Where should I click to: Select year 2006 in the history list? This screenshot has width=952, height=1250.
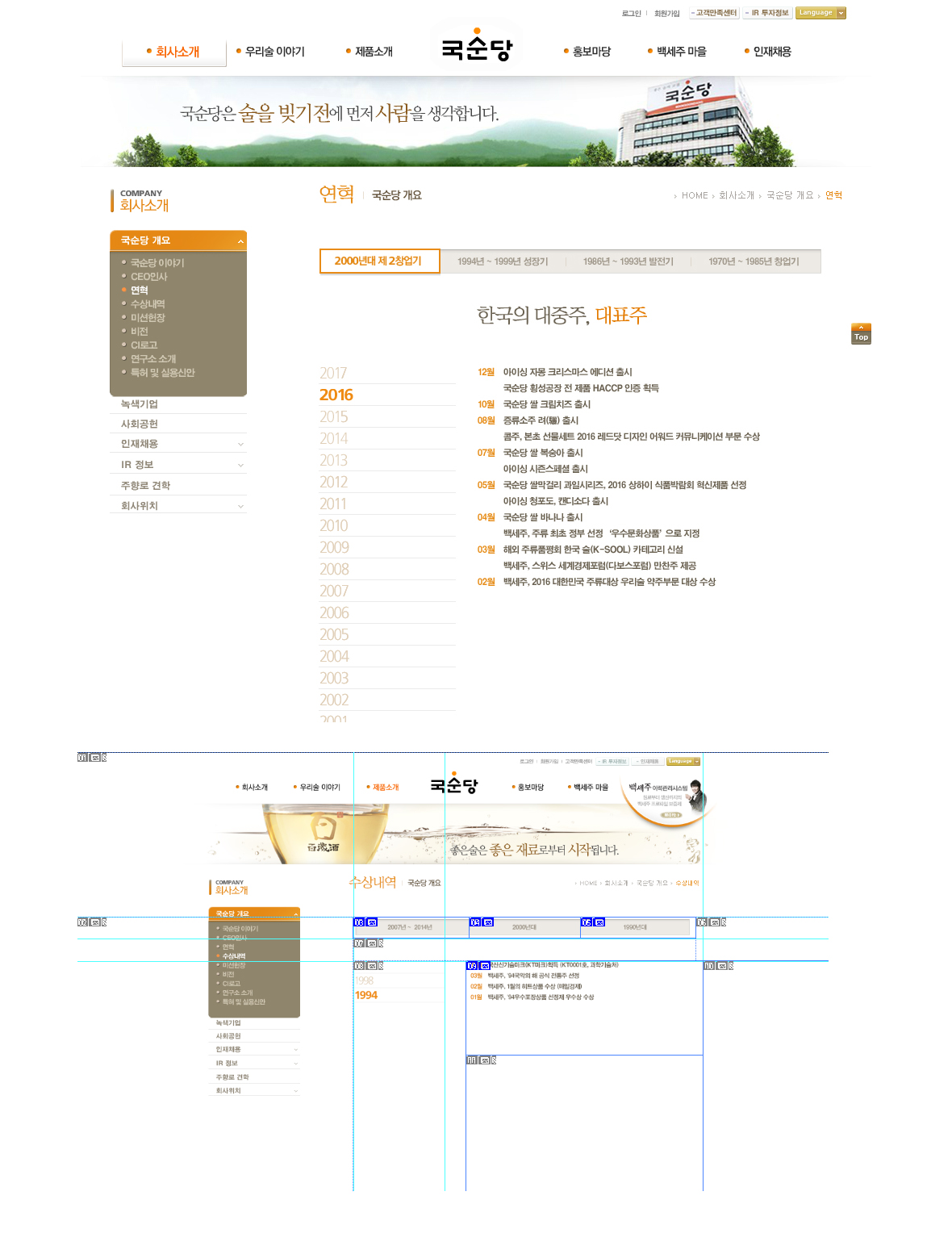tap(334, 613)
